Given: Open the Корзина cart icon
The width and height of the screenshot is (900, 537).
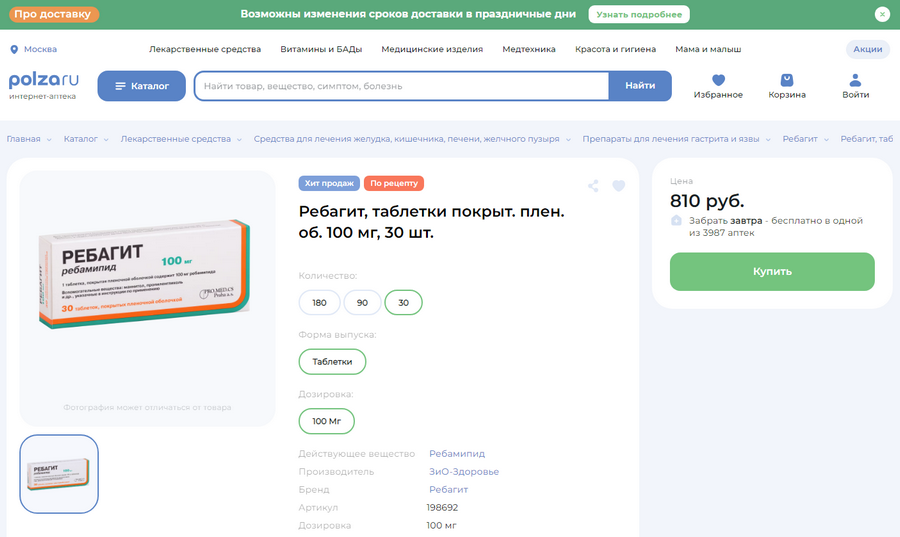Looking at the screenshot, I should [787, 80].
